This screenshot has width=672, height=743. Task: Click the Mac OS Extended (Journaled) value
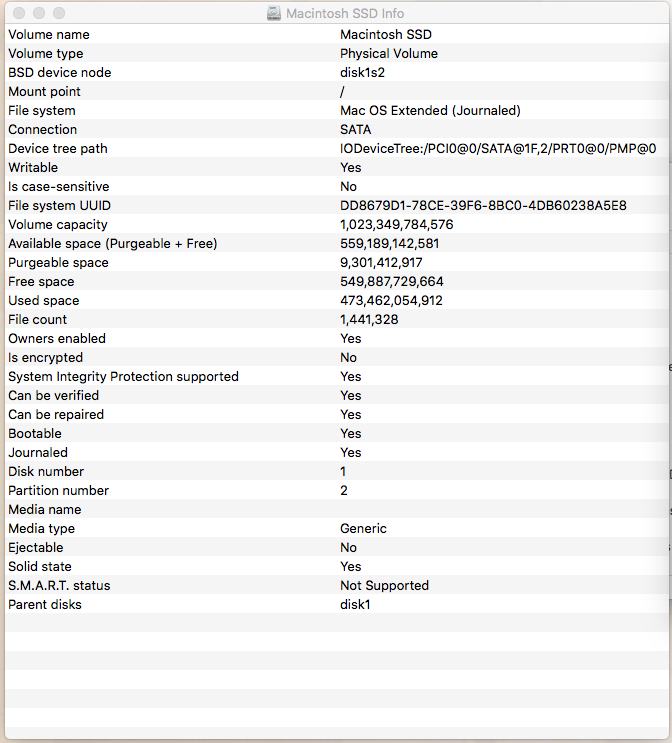pos(430,110)
